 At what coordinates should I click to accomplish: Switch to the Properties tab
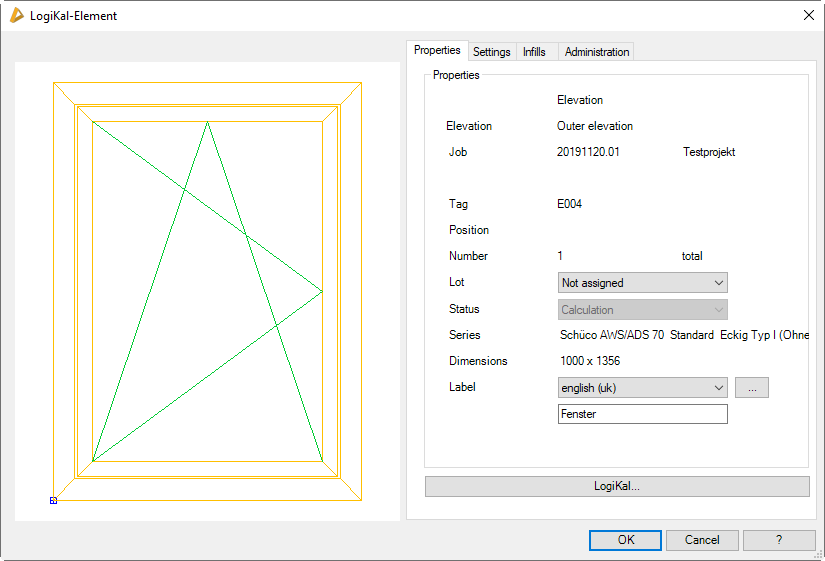(x=437, y=51)
